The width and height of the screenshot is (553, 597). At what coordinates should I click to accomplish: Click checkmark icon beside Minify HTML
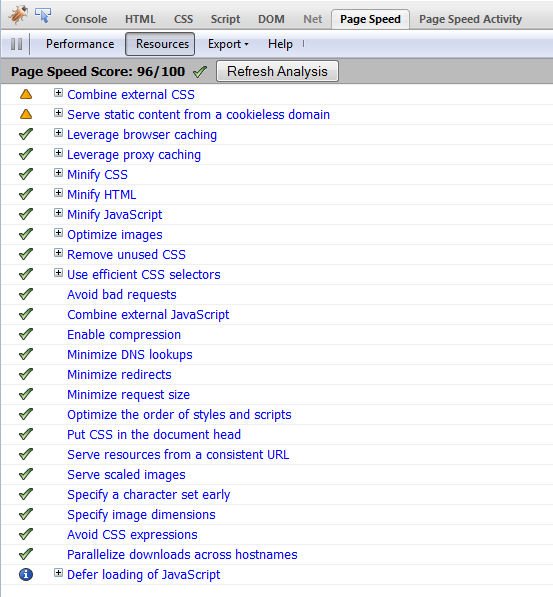[x=26, y=194]
